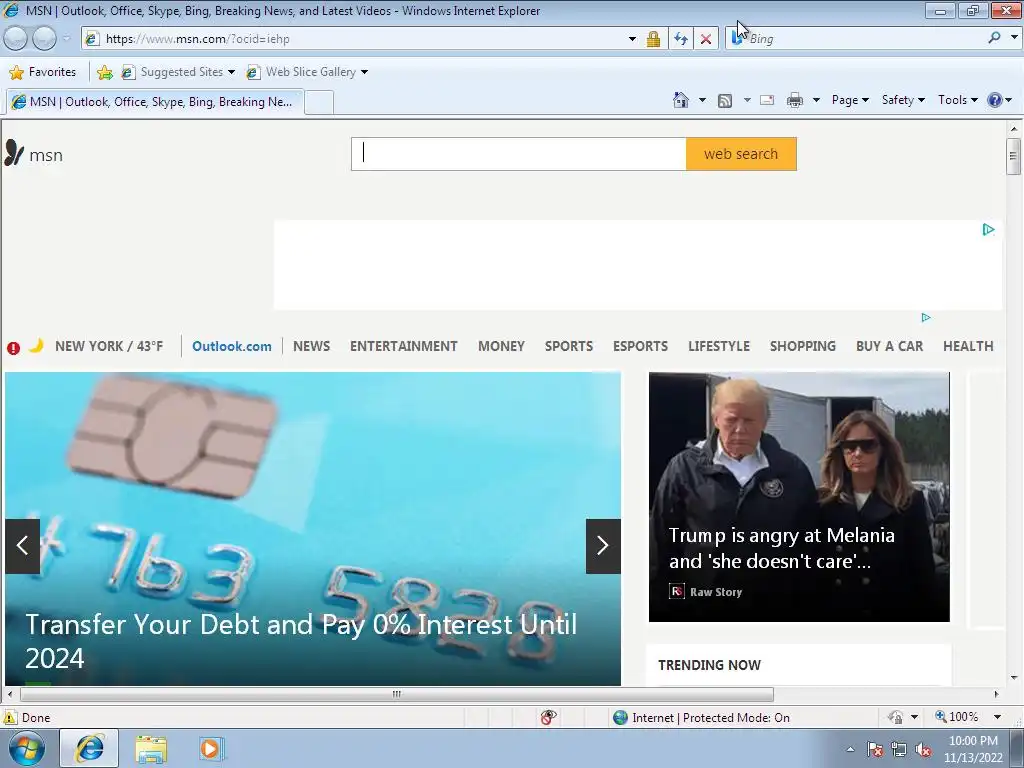
Task: Go to MONEY section
Action: tap(502, 346)
